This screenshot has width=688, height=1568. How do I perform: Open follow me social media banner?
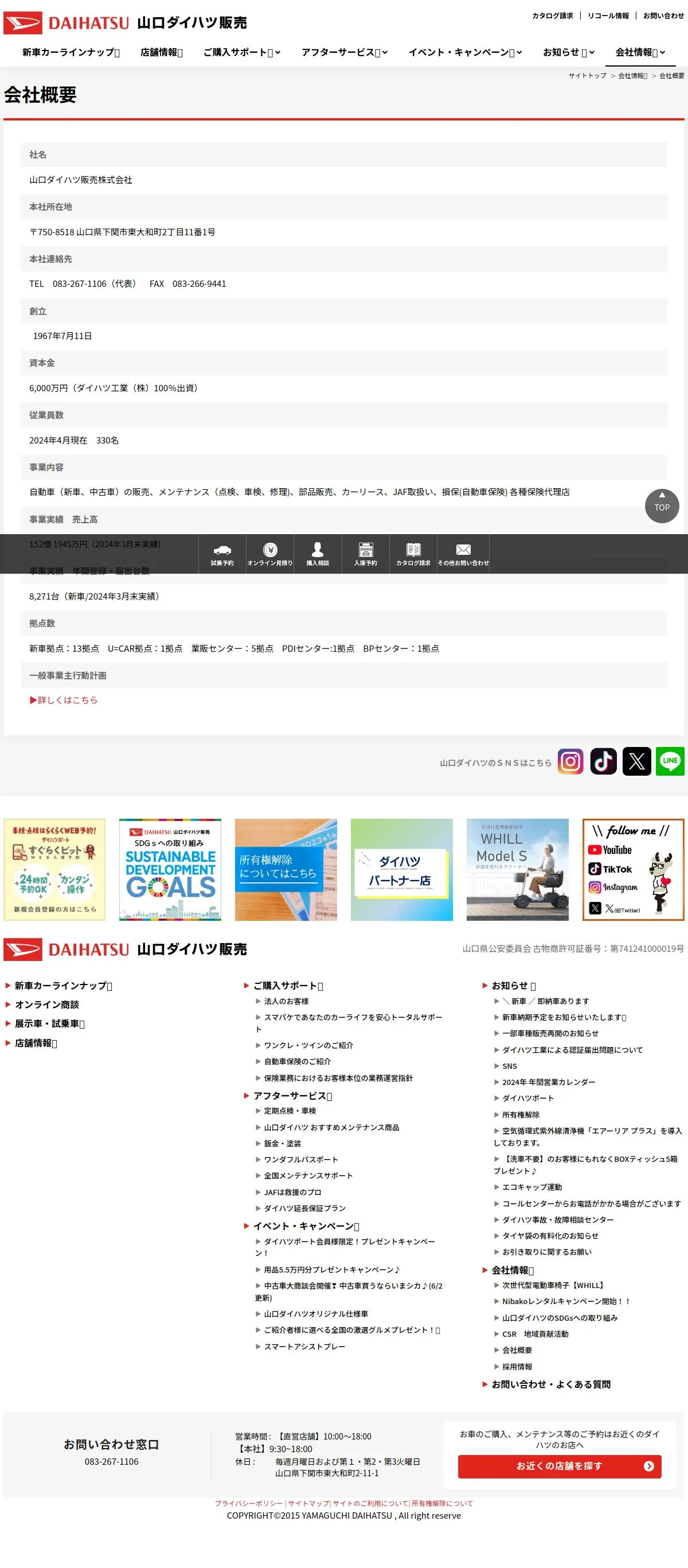click(x=634, y=869)
